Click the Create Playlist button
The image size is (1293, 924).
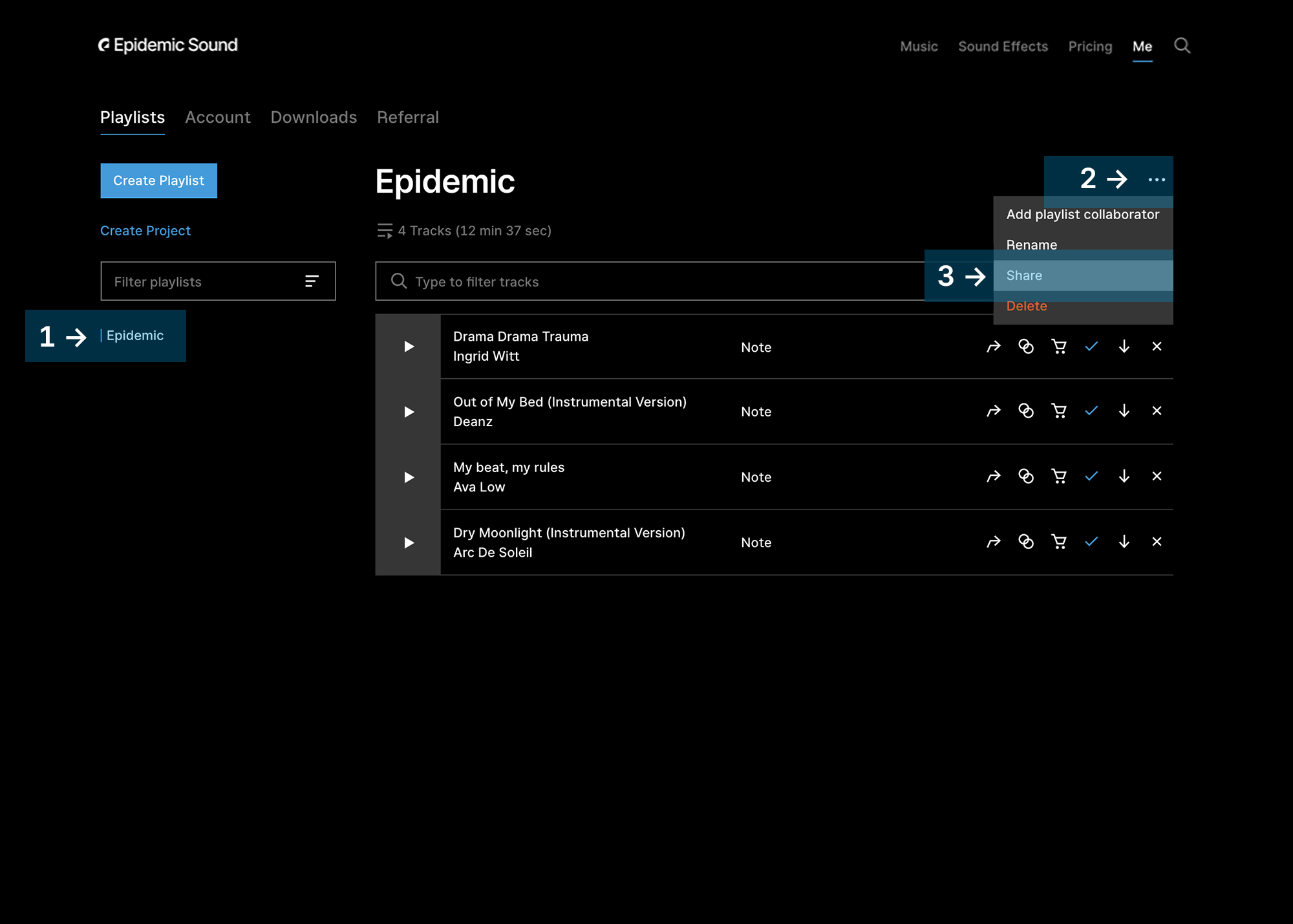click(x=159, y=181)
